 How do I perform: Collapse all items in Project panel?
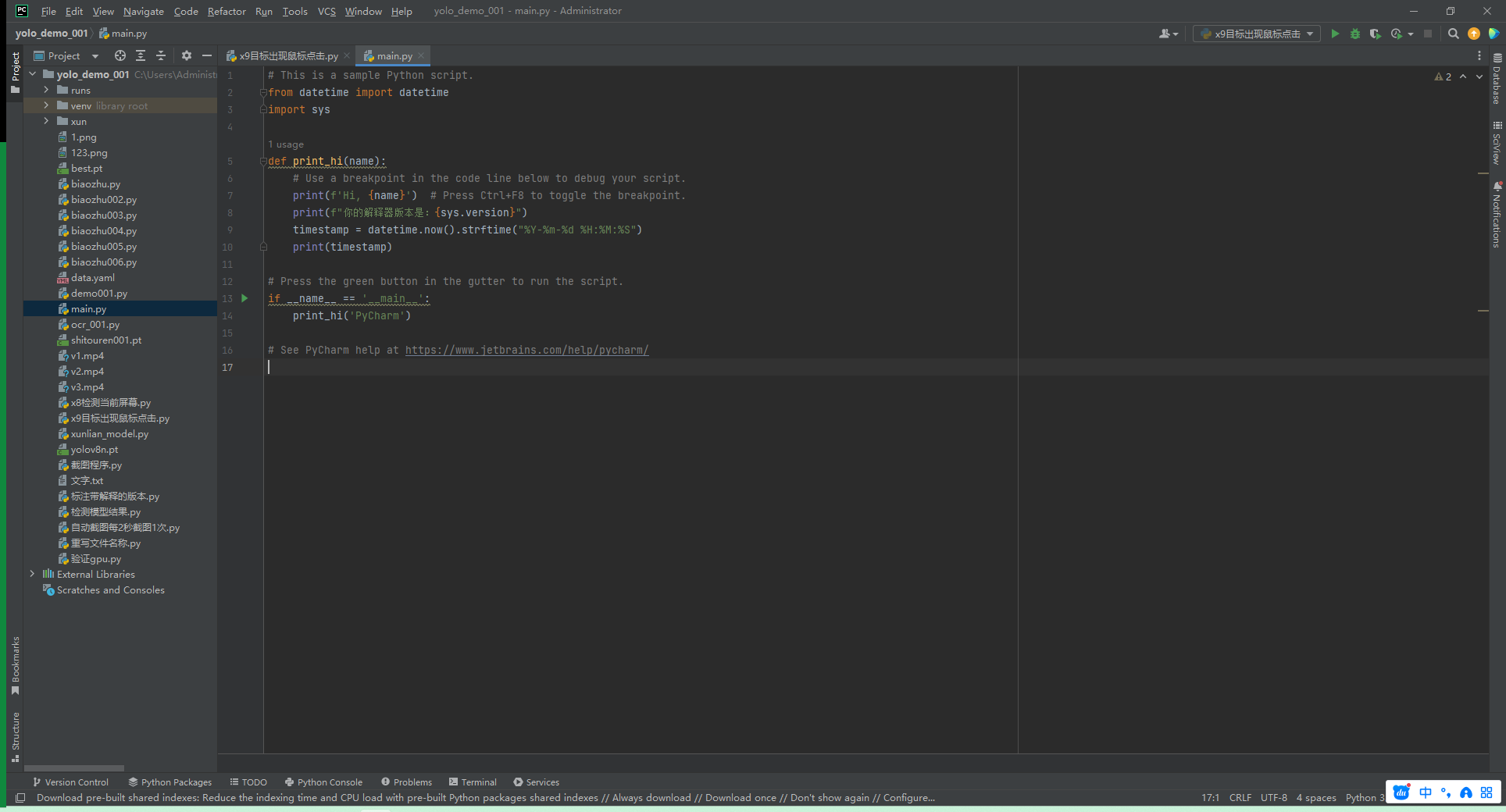pos(161,55)
